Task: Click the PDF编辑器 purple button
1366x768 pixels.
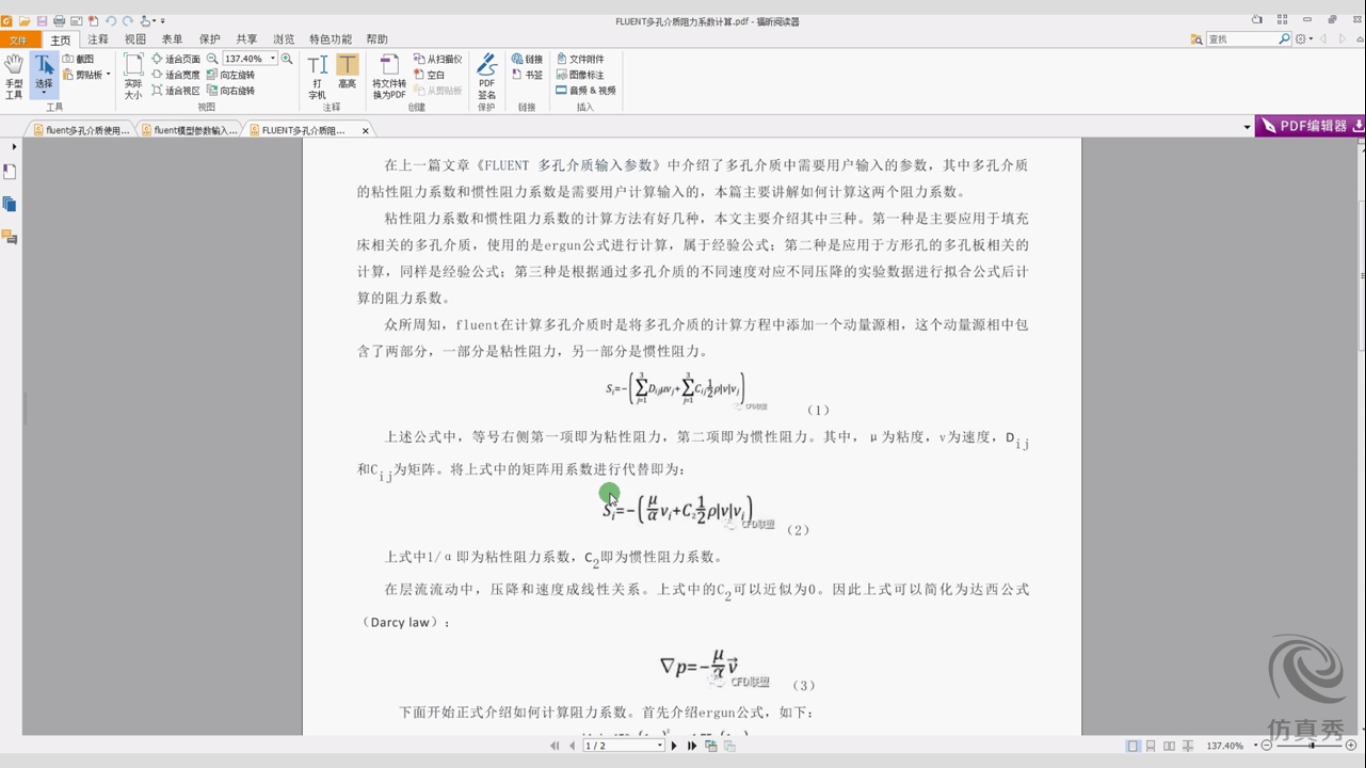Action: coord(1310,126)
